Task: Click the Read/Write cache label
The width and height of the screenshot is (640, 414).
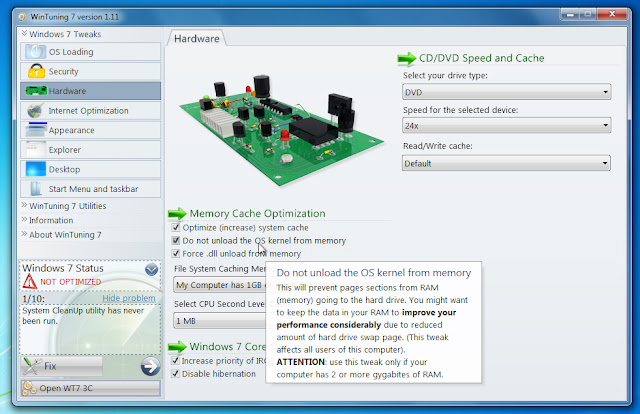Action: click(x=438, y=146)
